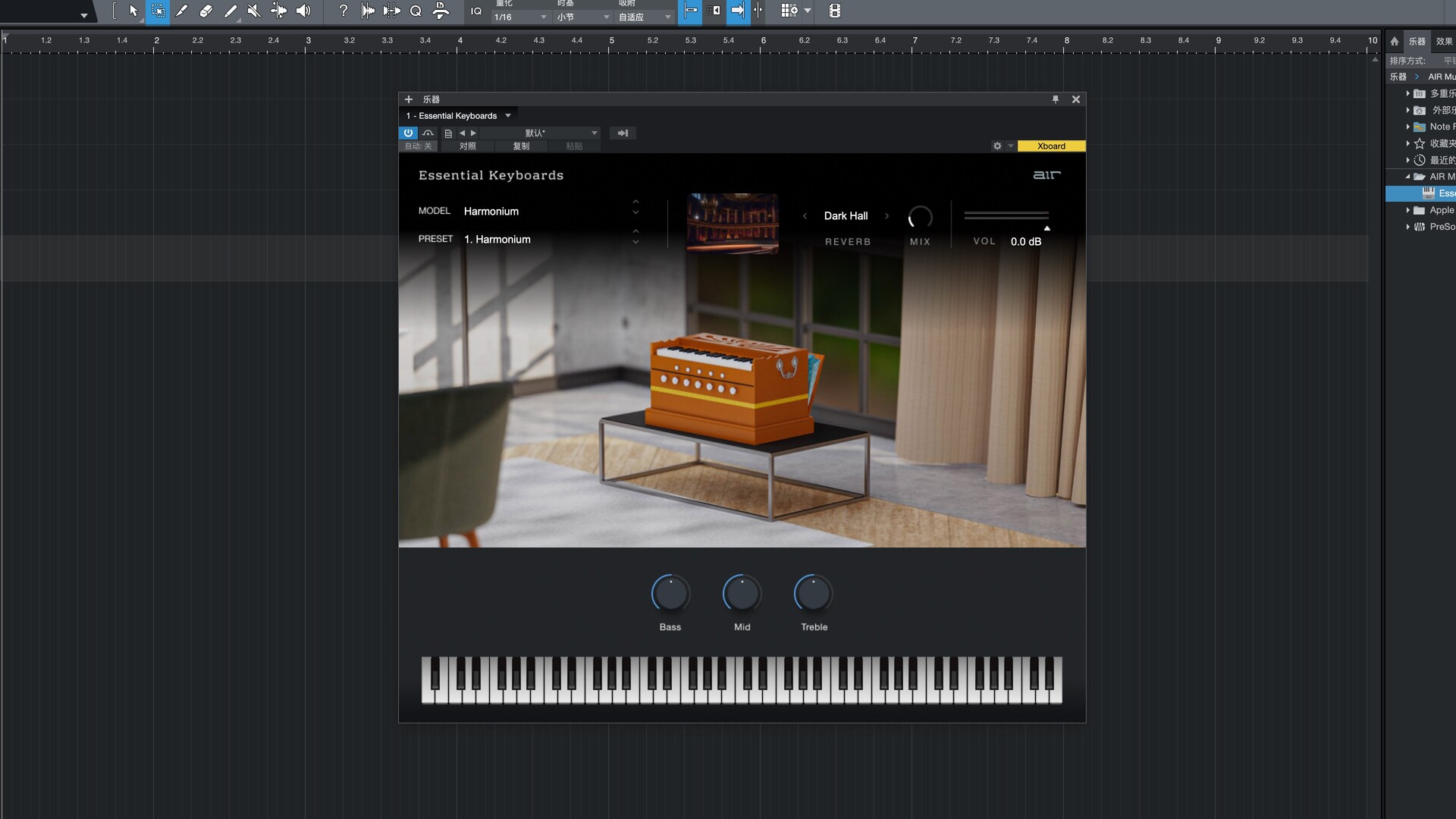Click the question mark help icon

tap(343, 11)
